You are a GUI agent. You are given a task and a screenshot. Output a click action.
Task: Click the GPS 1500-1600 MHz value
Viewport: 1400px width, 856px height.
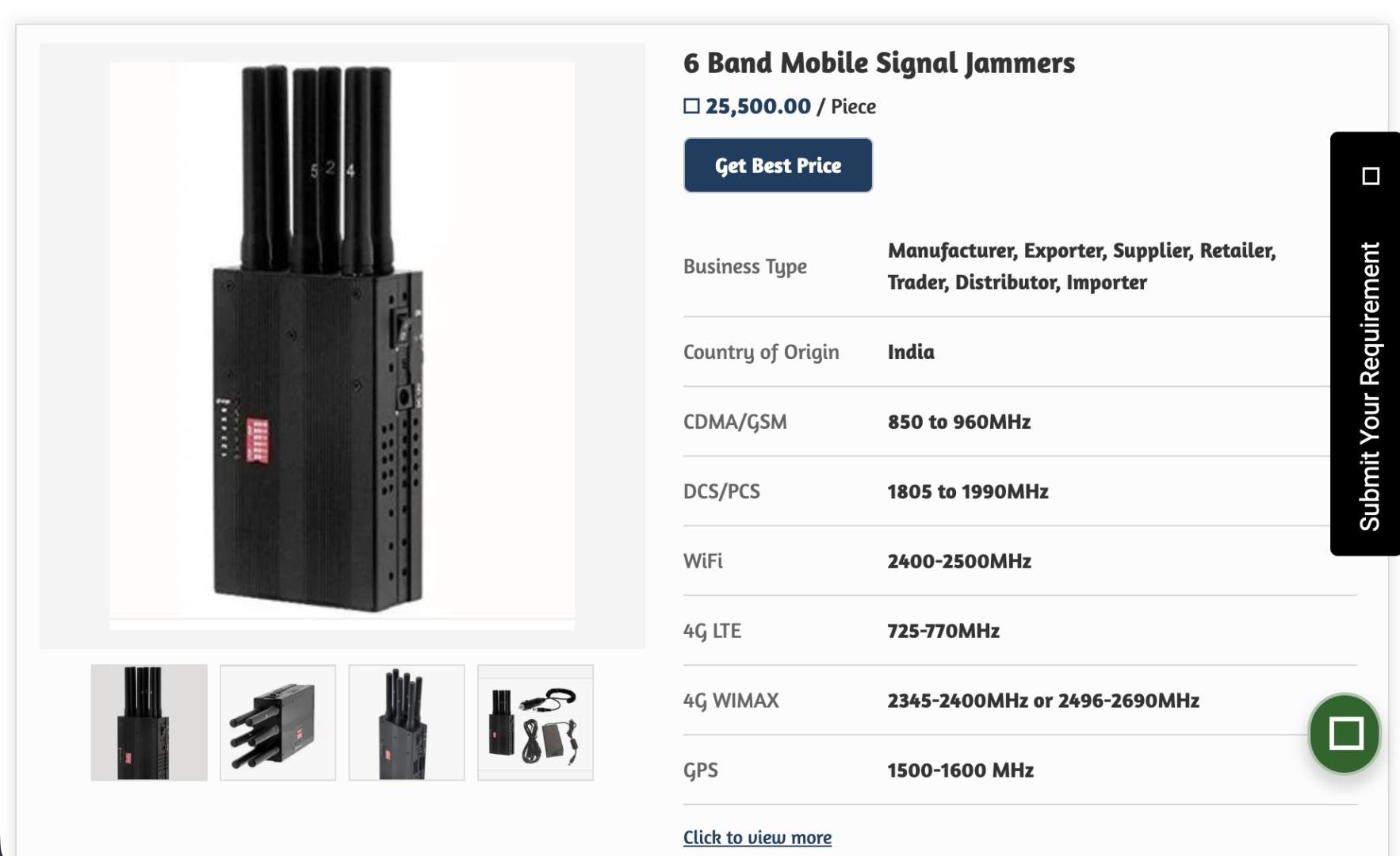click(960, 770)
